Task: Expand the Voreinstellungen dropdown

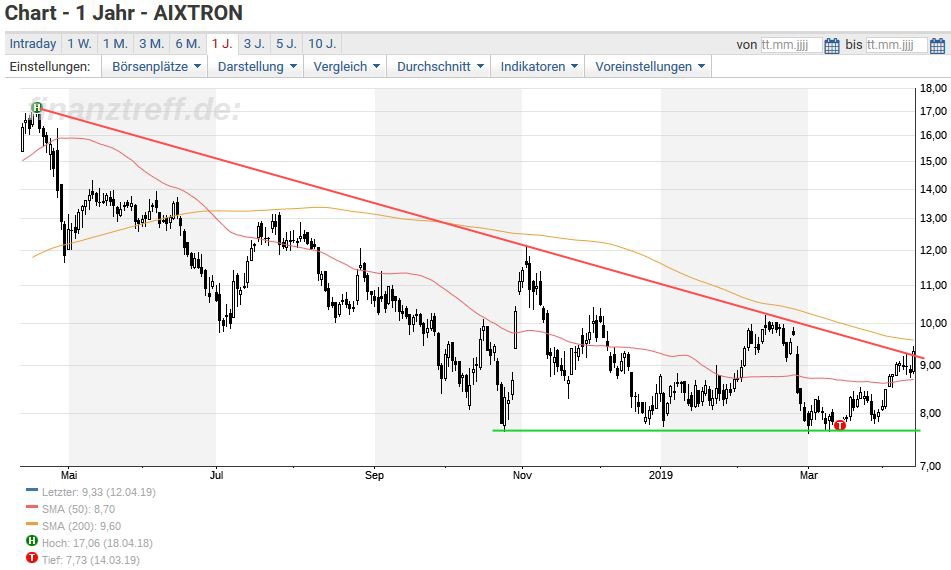Action: (649, 67)
